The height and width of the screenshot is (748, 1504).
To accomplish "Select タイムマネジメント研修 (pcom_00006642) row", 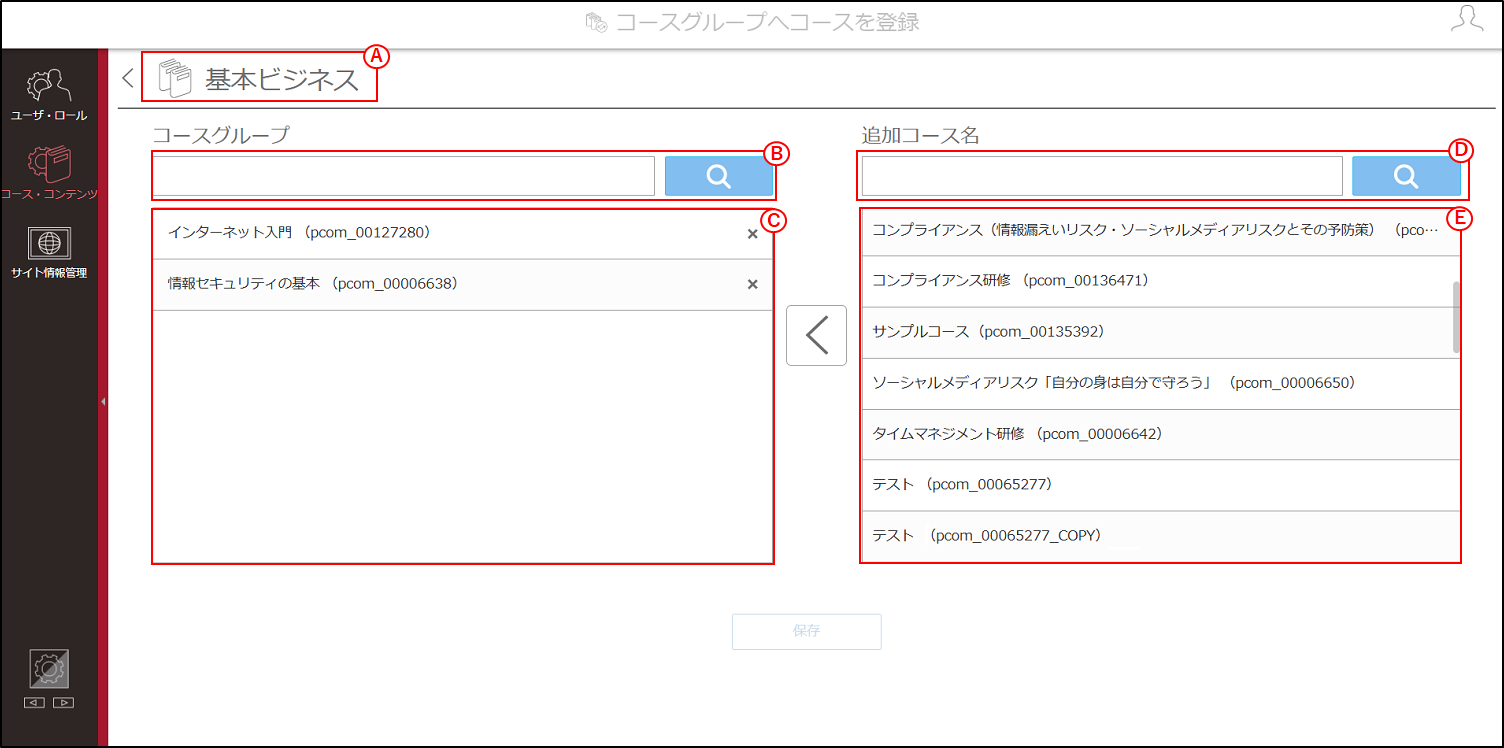I will [1160, 434].
